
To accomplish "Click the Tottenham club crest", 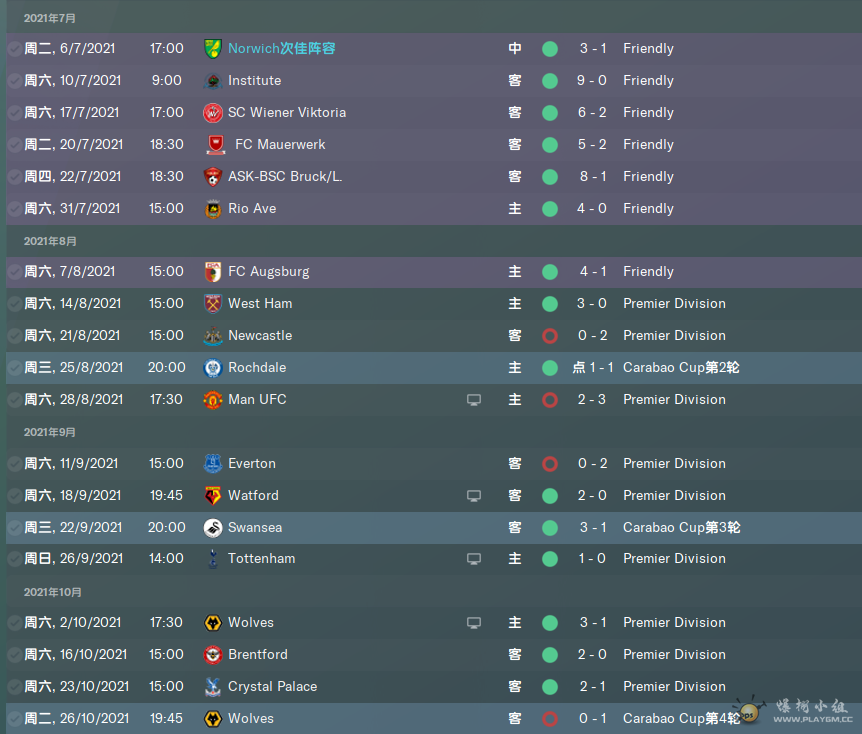I will [213, 559].
